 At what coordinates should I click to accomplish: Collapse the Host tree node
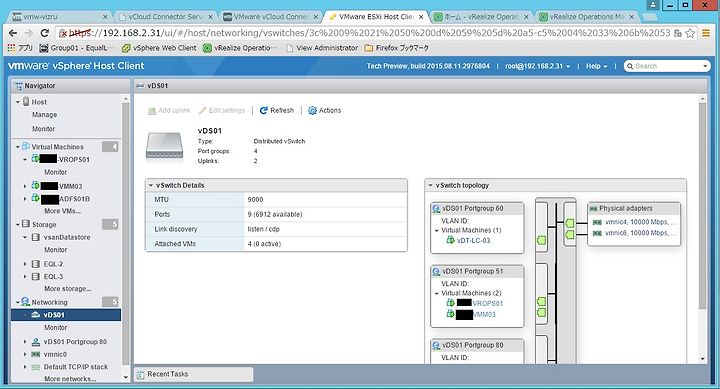[x=18, y=102]
